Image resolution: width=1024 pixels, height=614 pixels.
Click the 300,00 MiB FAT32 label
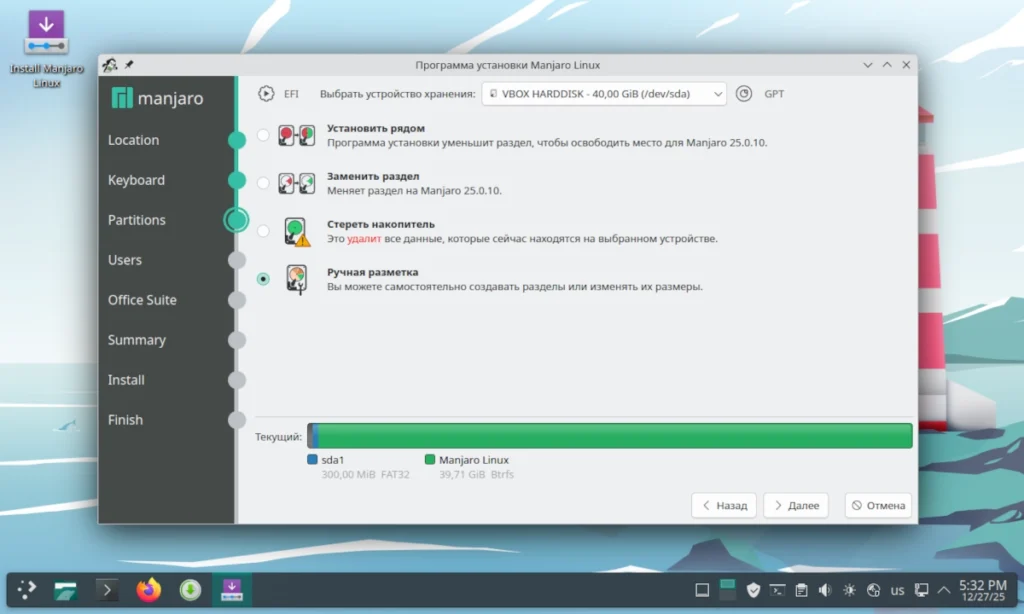365,474
